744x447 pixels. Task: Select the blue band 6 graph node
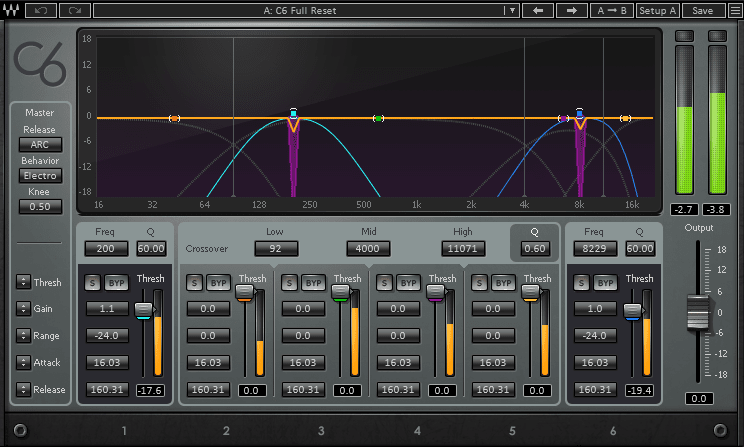579,113
